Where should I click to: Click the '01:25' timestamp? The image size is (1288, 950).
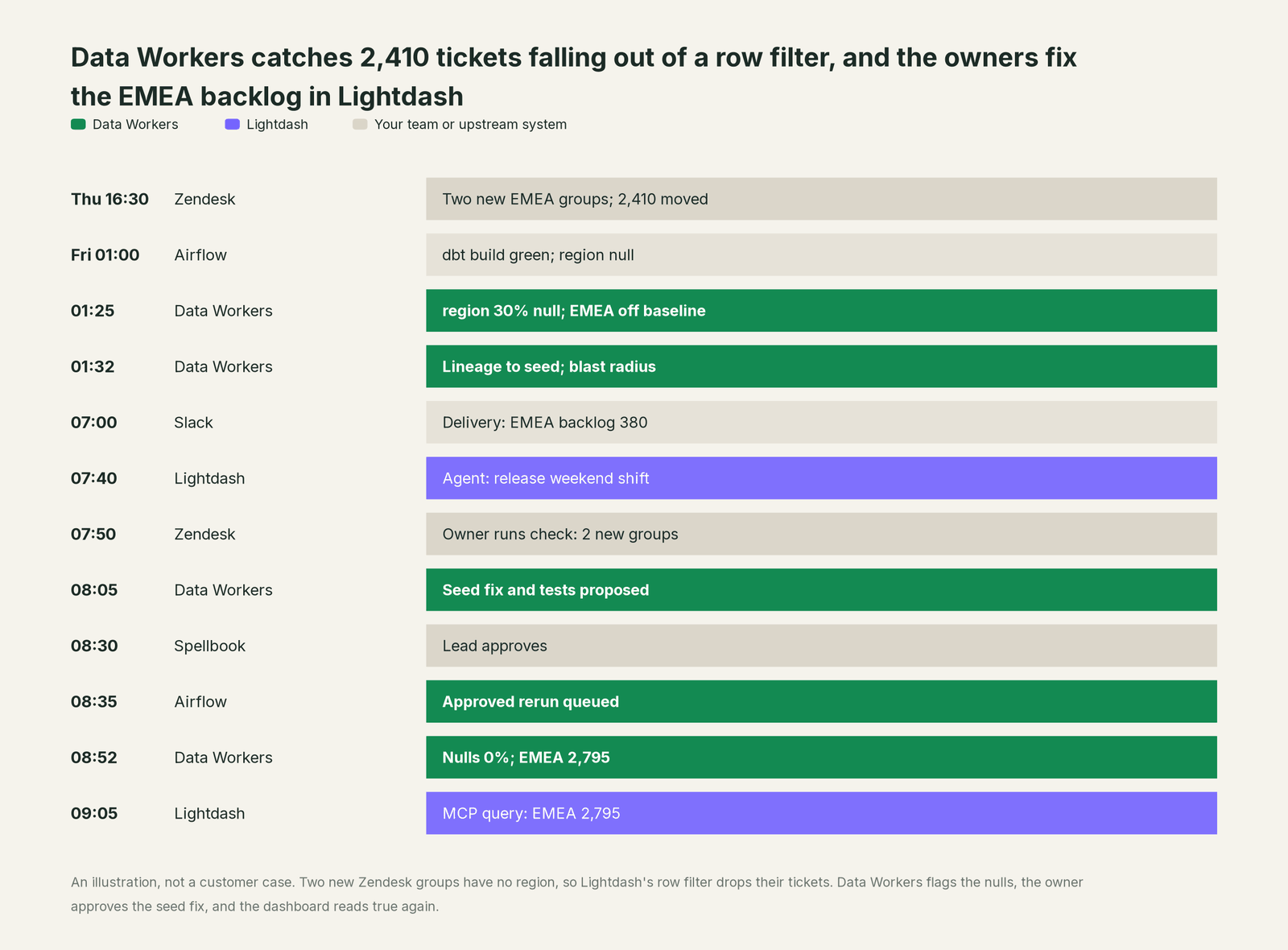coord(93,311)
